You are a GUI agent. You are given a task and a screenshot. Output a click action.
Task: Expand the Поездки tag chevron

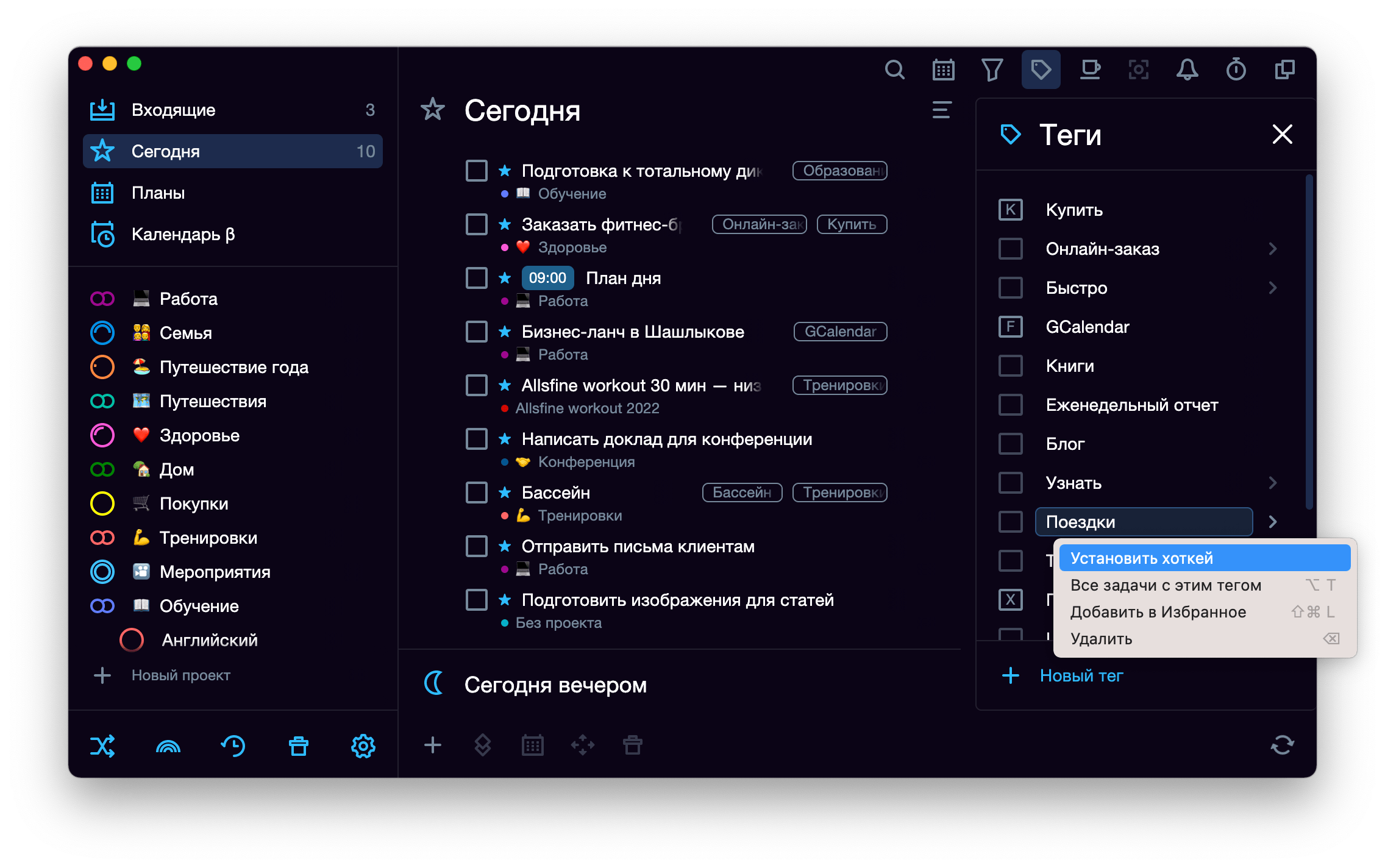(1273, 522)
